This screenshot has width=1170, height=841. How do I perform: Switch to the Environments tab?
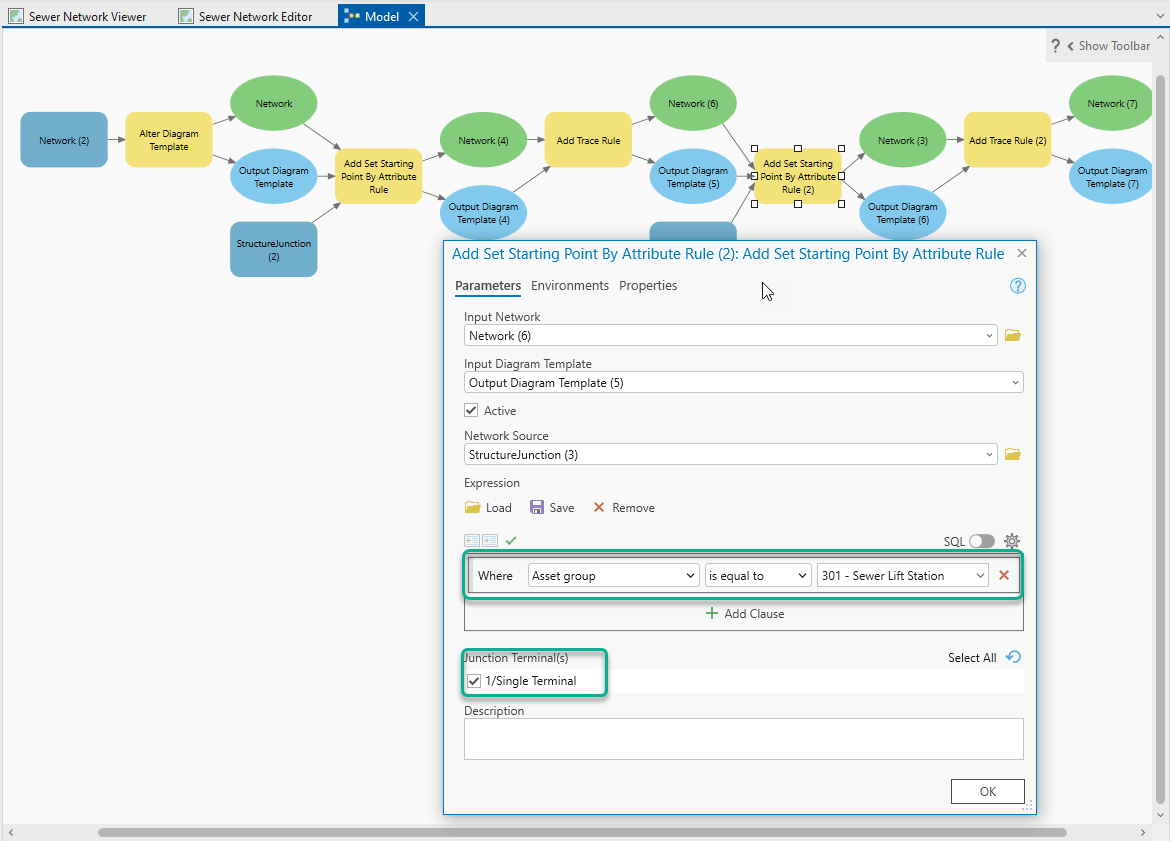tap(570, 285)
